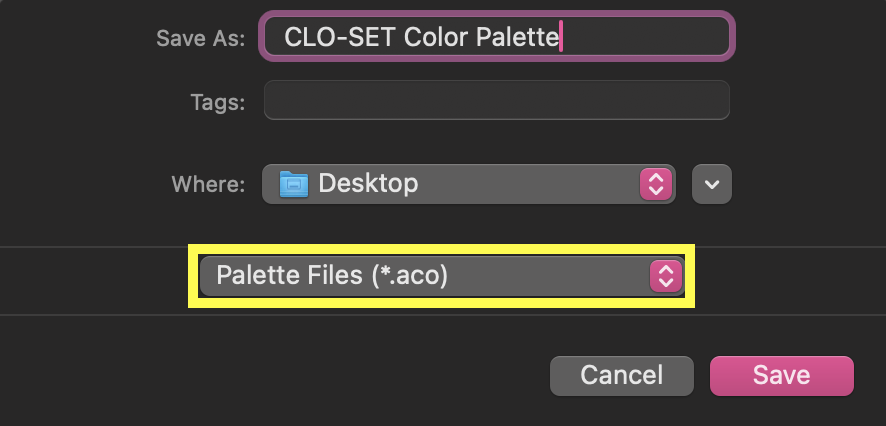Click the "Save As:" label

(201, 38)
